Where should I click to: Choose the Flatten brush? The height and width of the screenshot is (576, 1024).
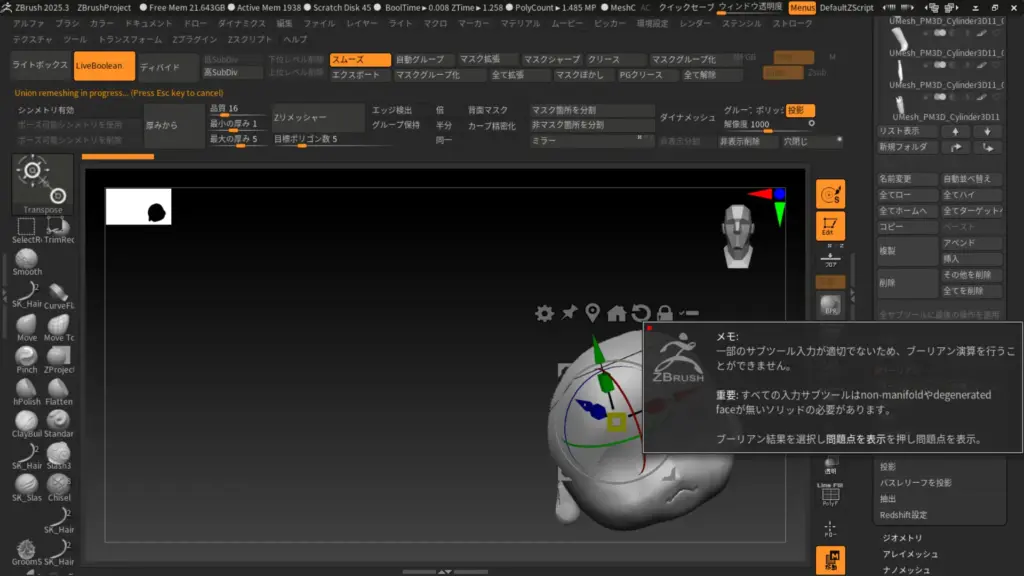(58, 392)
